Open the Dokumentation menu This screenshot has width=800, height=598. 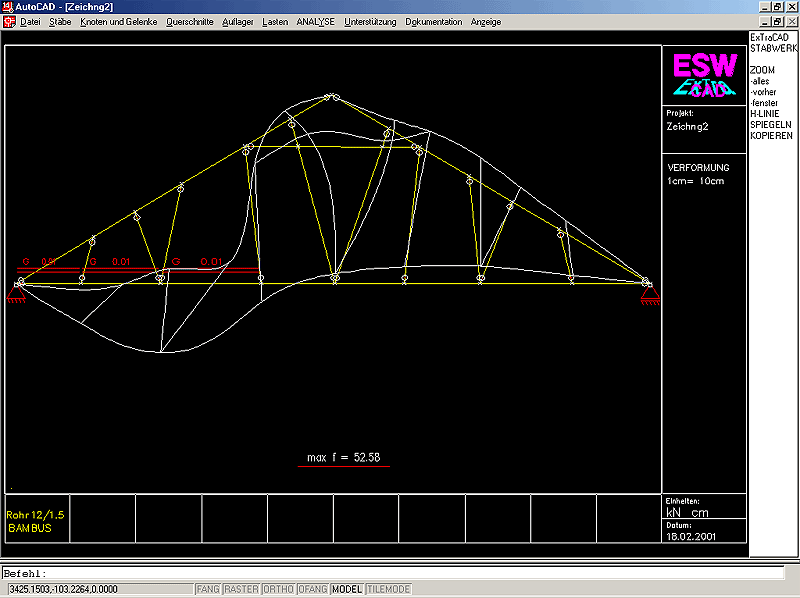coord(434,22)
